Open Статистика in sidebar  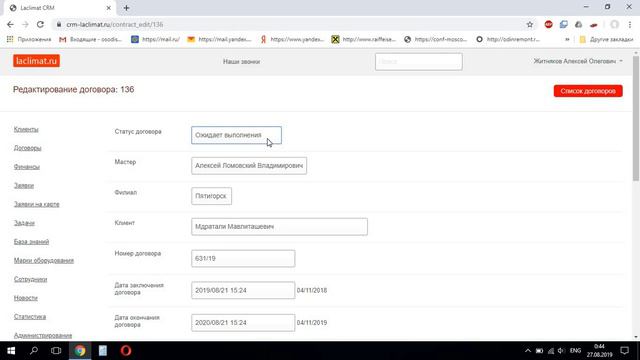pyautogui.click(x=30, y=317)
